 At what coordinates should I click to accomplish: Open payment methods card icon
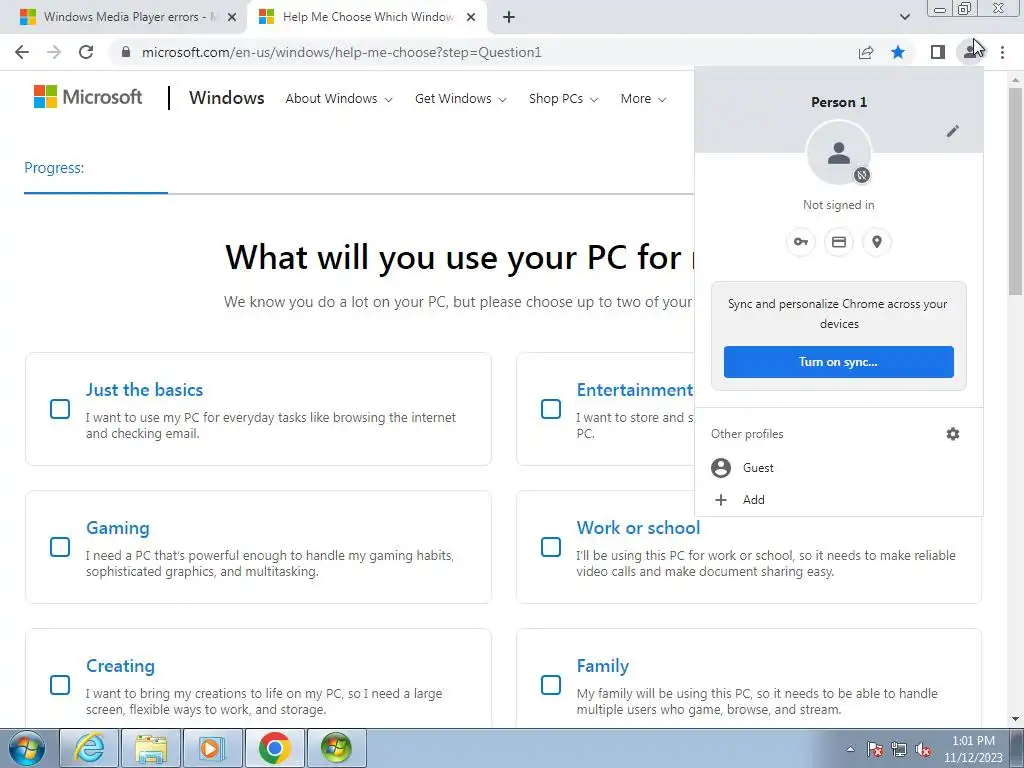coord(839,242)
